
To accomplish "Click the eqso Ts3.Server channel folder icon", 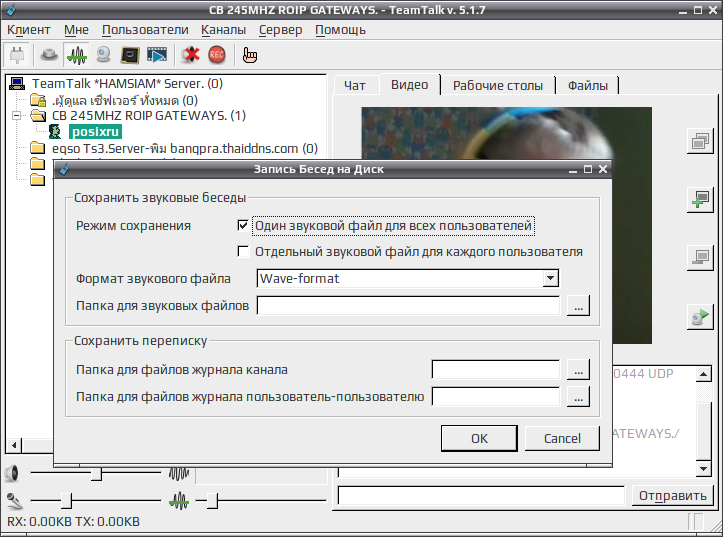I will point(37,148).
